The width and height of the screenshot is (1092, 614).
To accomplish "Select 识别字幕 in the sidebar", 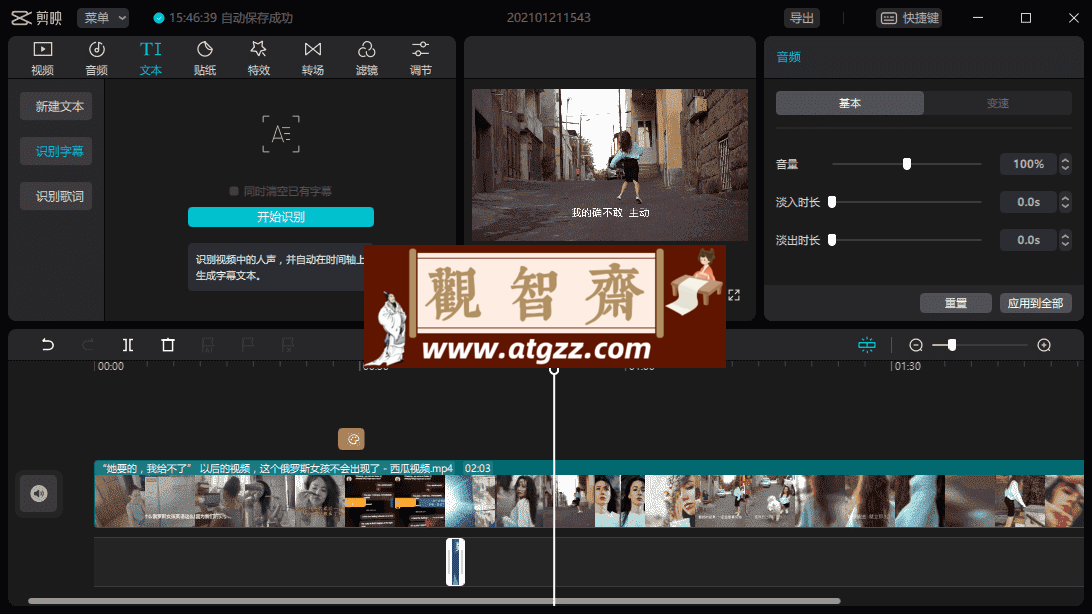I will (x=56, y=151).
